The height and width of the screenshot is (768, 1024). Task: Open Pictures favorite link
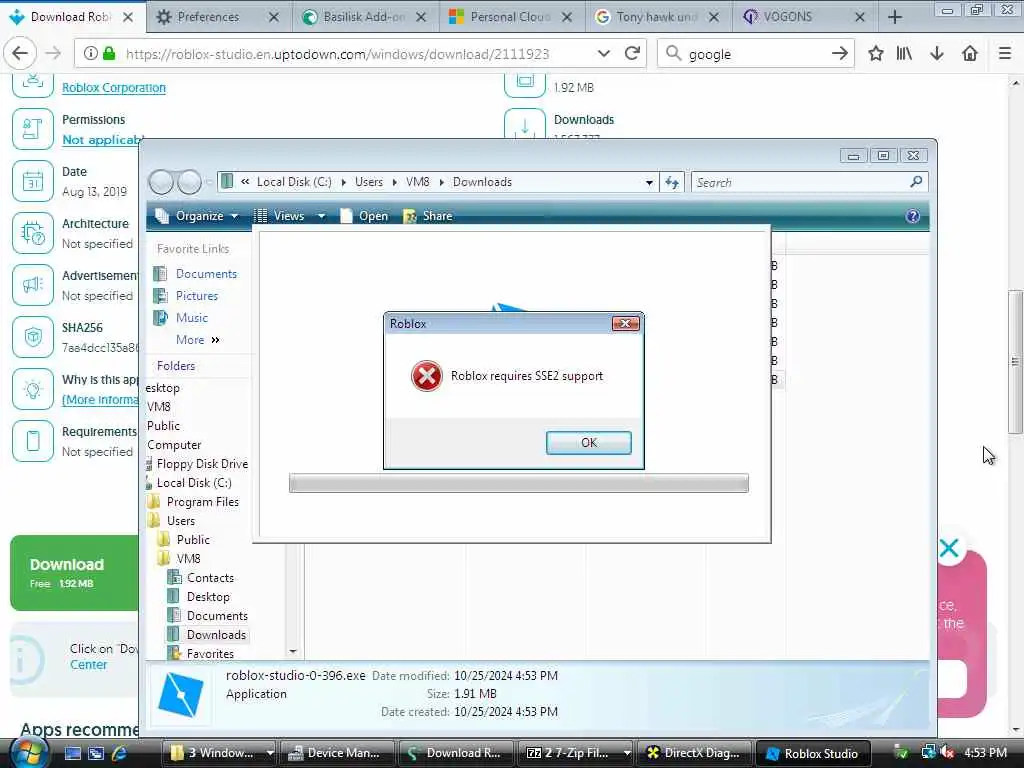click(197, 296)
